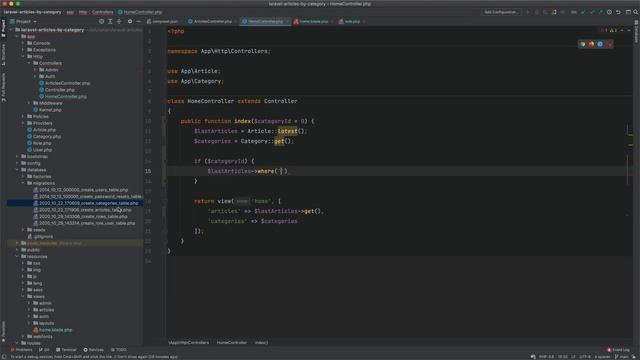This screenshot has height=360, width=640.
Task: Click the Debug bug icon
Action: click(536, 12)
